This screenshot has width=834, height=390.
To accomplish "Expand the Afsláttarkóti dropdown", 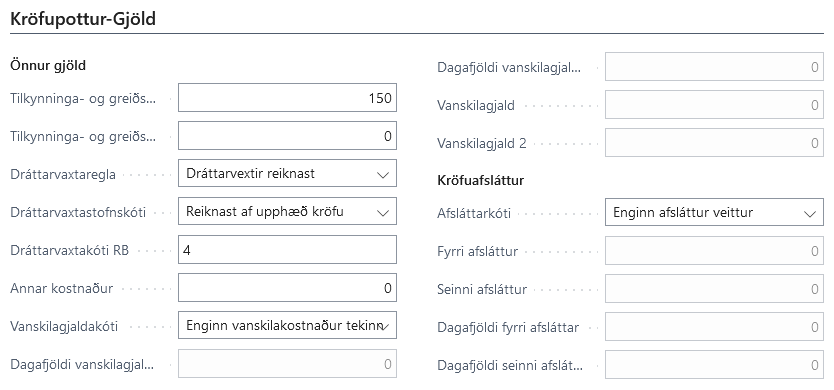I will [714, 212].
